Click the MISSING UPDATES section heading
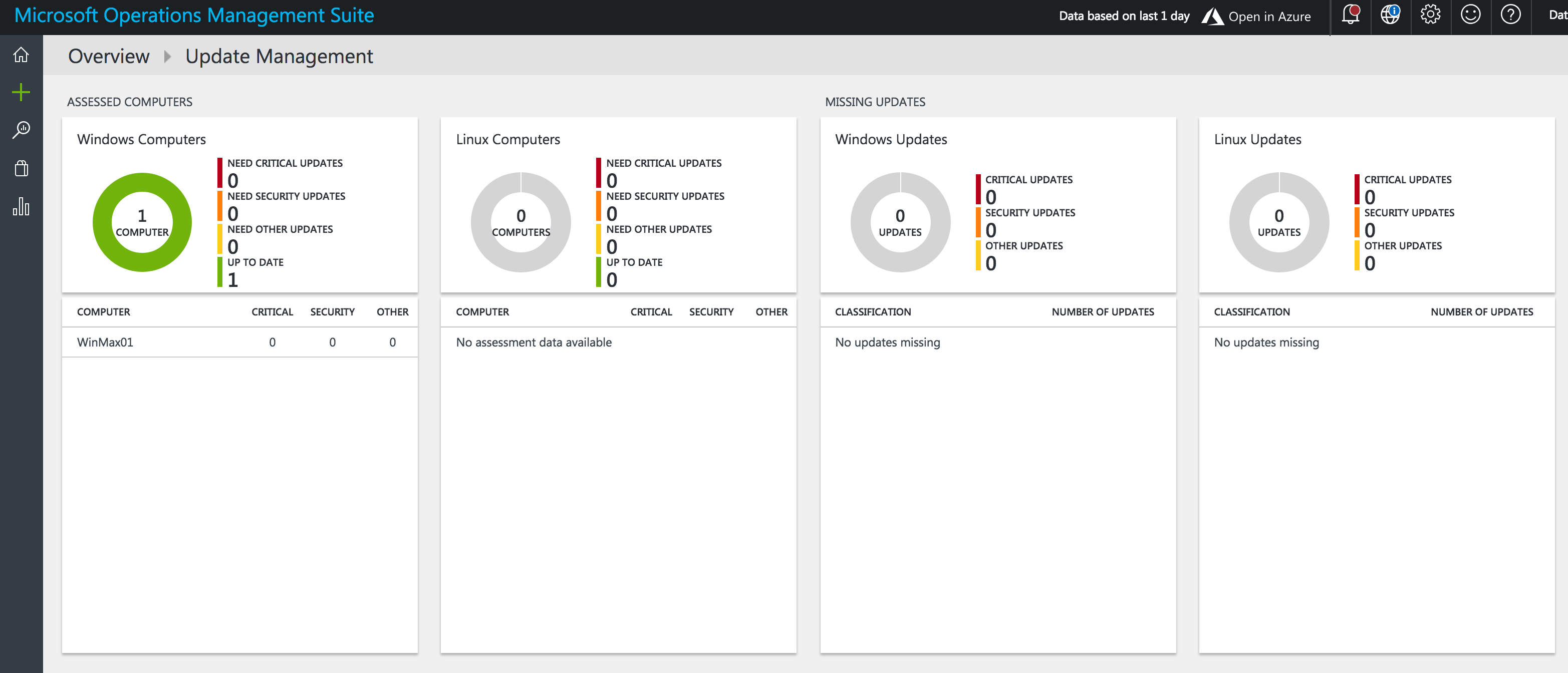The image size is (1568, 673). pos(875,102)
